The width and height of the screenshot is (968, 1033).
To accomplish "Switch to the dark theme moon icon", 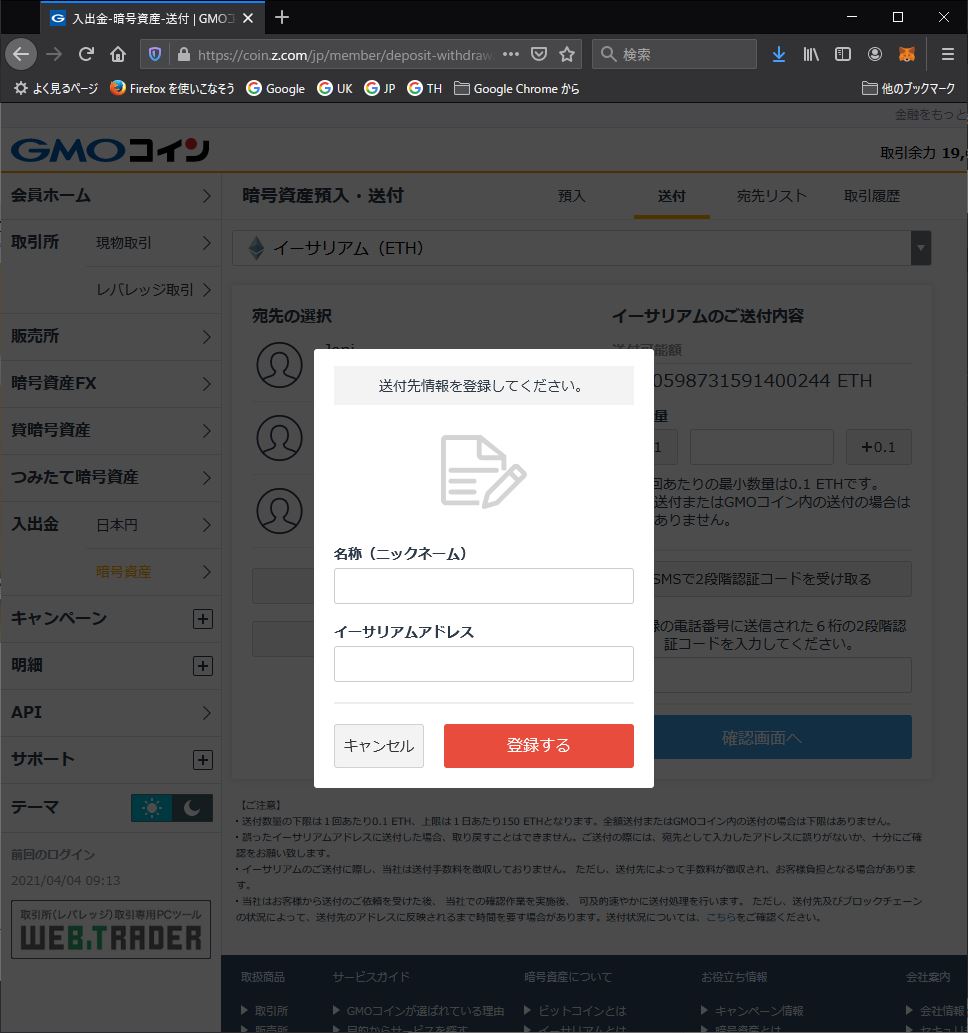I will (192, 808).
